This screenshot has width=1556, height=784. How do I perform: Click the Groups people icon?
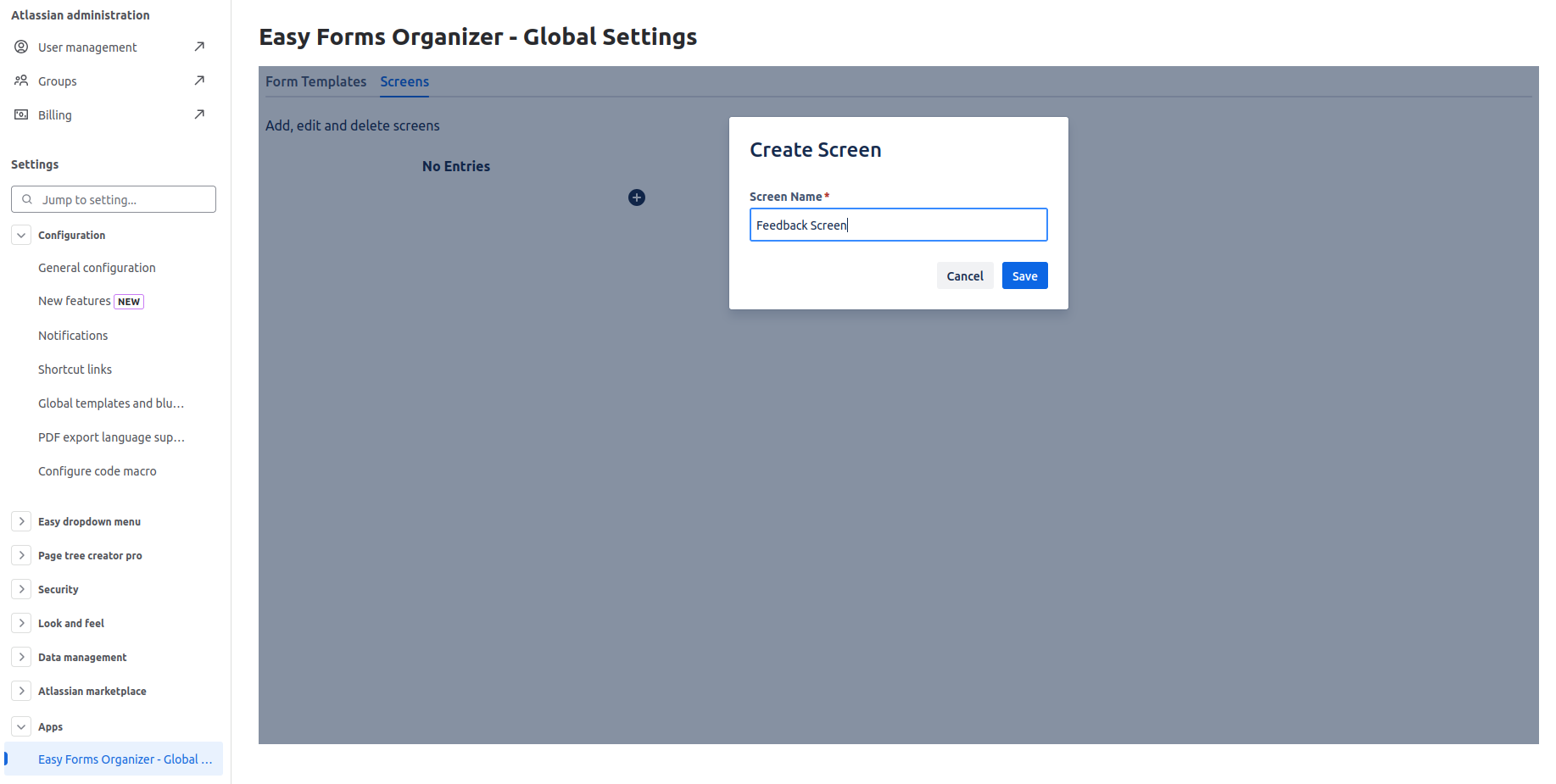(21, 81)
